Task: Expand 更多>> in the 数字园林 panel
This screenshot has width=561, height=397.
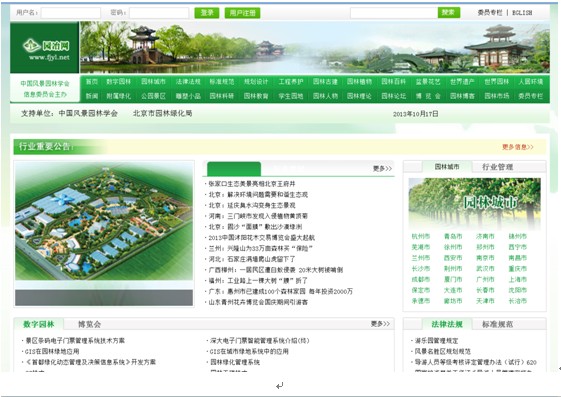Action: click(x=380, y=324)
